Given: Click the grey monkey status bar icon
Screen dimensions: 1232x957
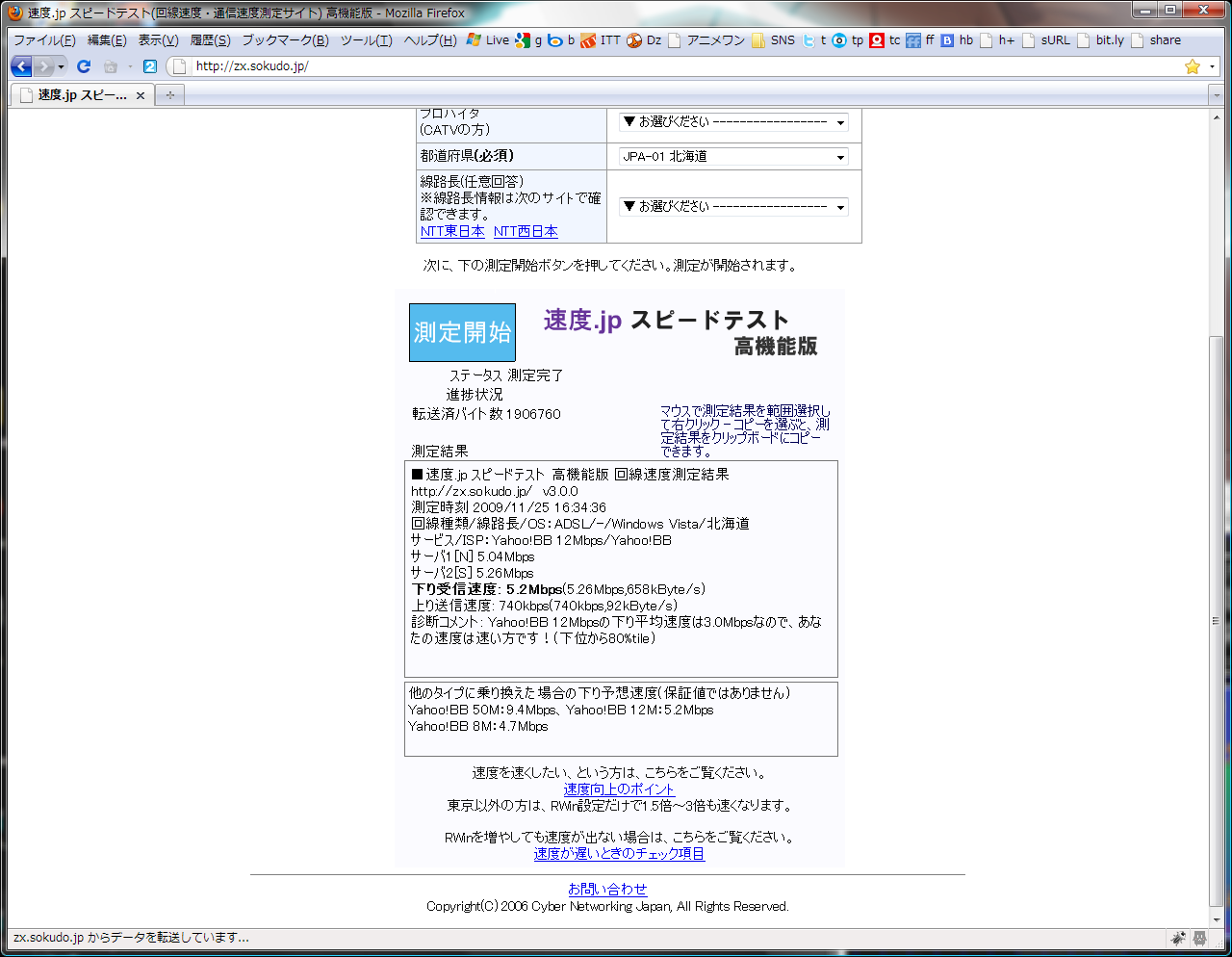Looking at the screenshot, I should coord(1199,938).
